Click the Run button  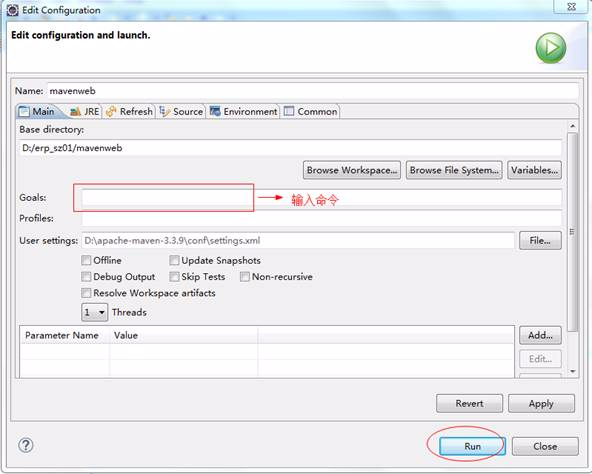(x=472, y=446)
